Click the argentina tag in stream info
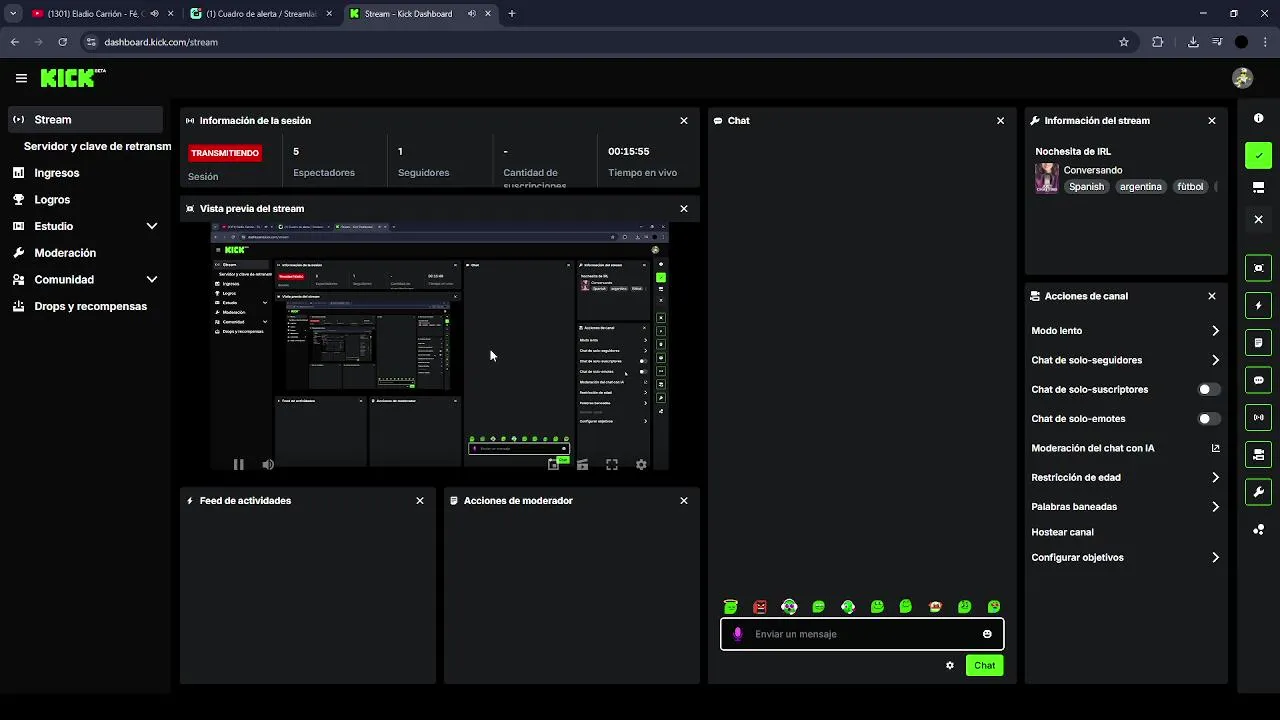 1141,187
